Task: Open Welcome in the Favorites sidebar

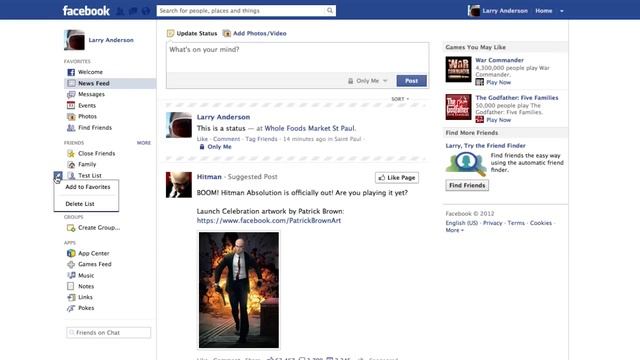Action: (x=90, y=72)
